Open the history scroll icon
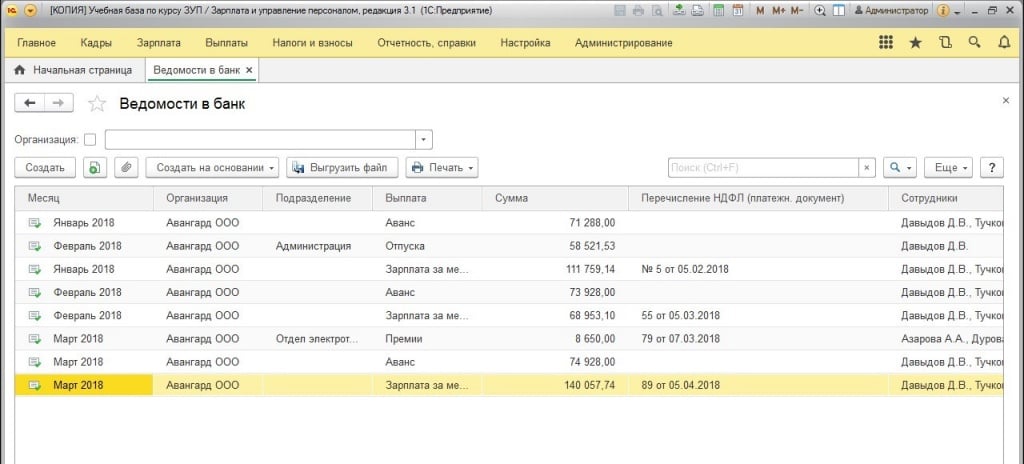The width and height of the screenshot is (1024, 464). pyautogui.click(x=945, y=43)
